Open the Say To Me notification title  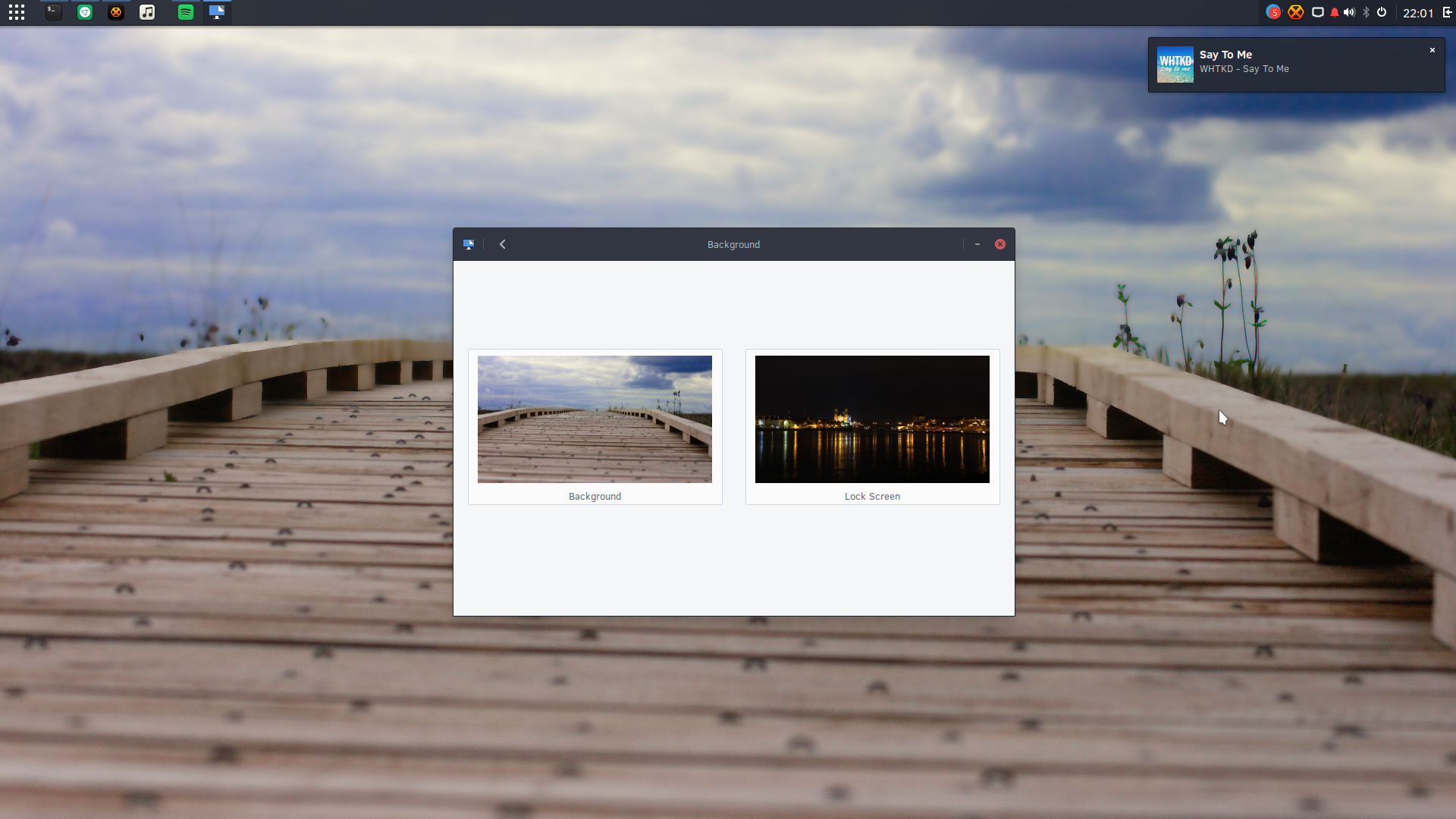click(1225, 55)
